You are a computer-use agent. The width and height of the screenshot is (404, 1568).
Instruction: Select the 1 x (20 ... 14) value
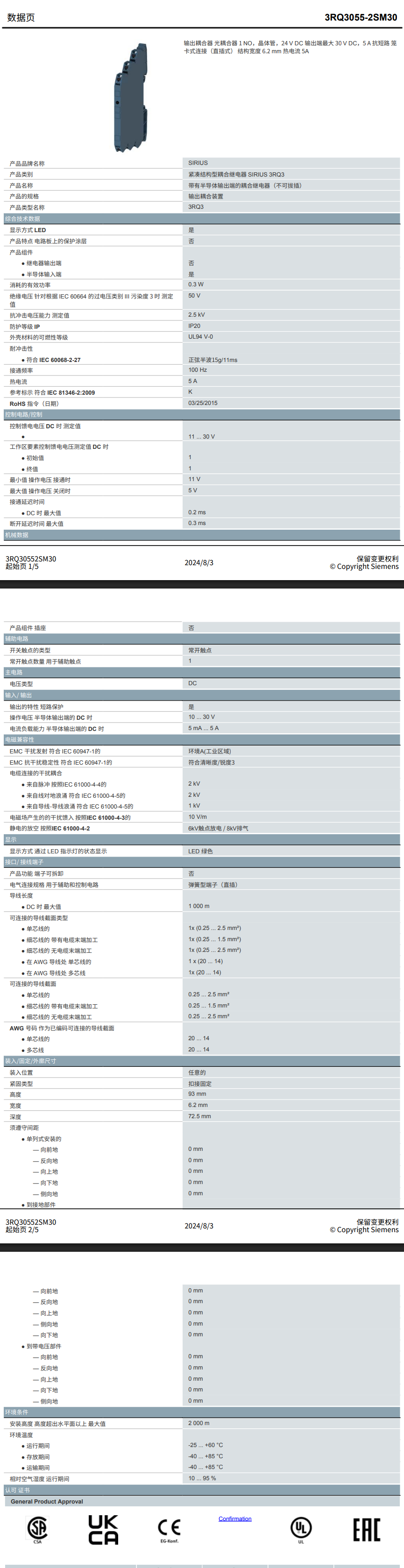tap(206, 961)
